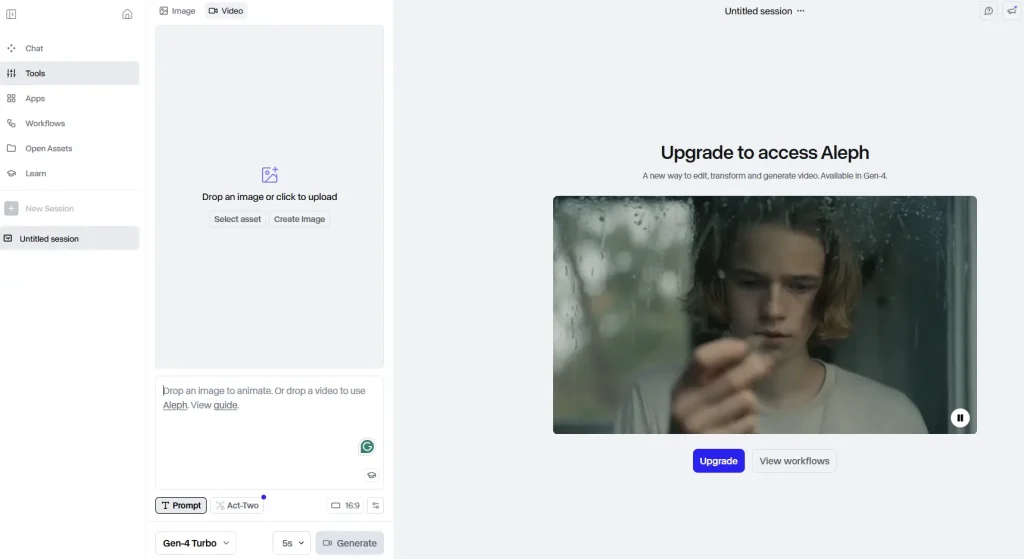Click the announcements megaphone icon
Viewport: 1024px width, 559px height.
click(x=1011, y=11)
